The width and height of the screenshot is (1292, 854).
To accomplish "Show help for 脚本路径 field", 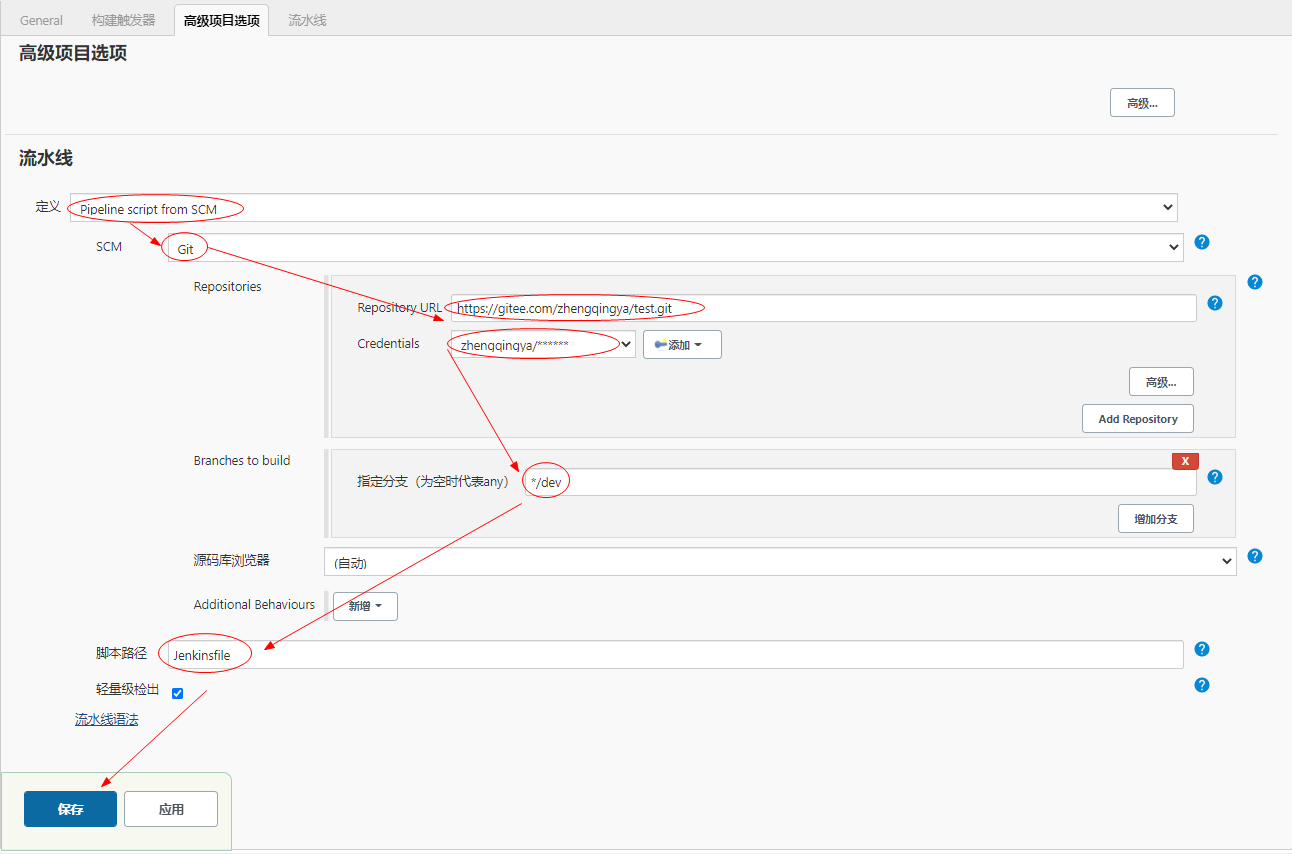I will [1202, 649].
